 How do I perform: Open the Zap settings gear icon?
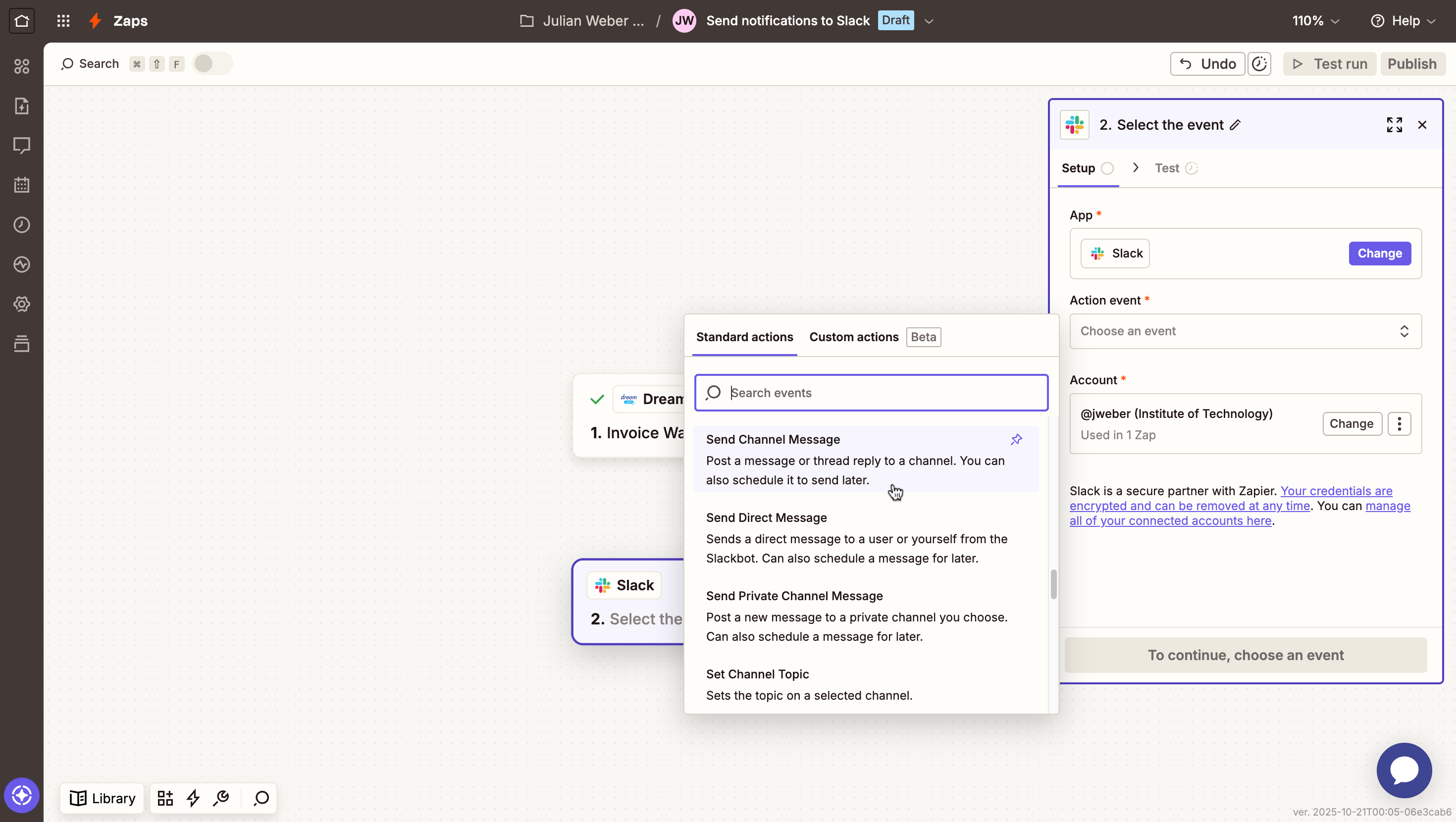[x=21, y=304]
